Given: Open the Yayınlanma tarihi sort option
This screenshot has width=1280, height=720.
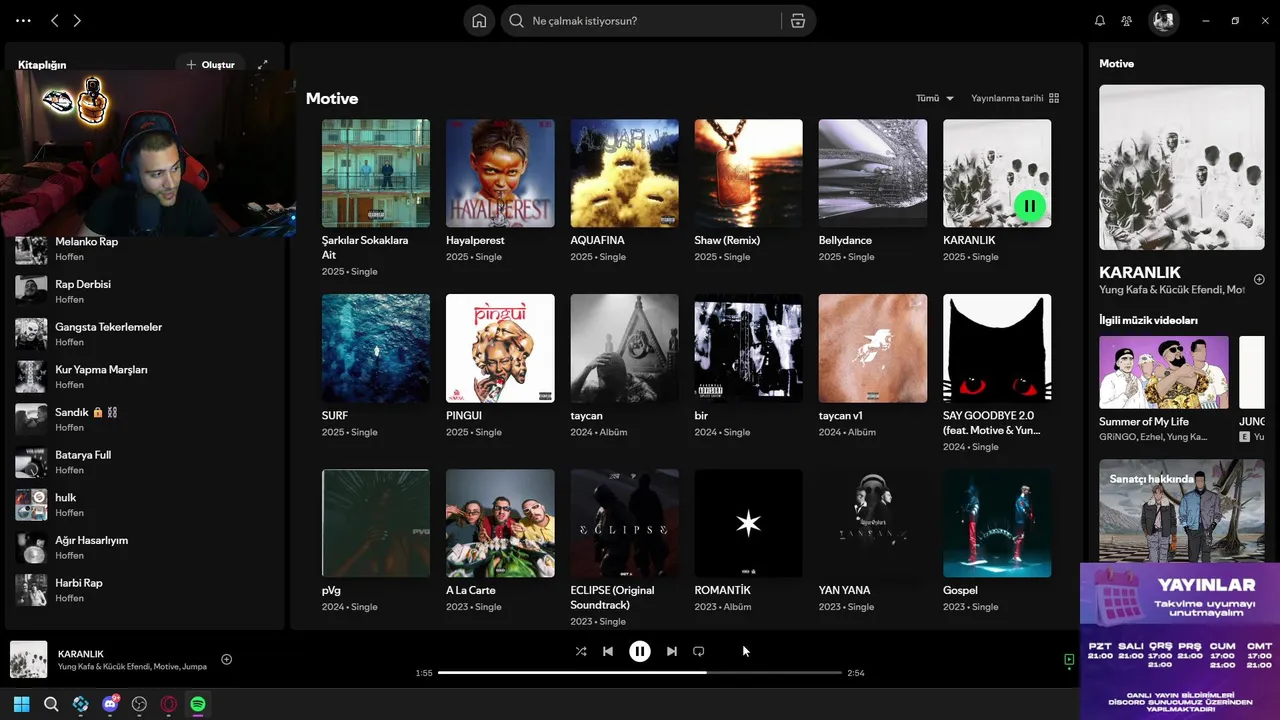Looking at the screenshot, I should click(1007, 98).
